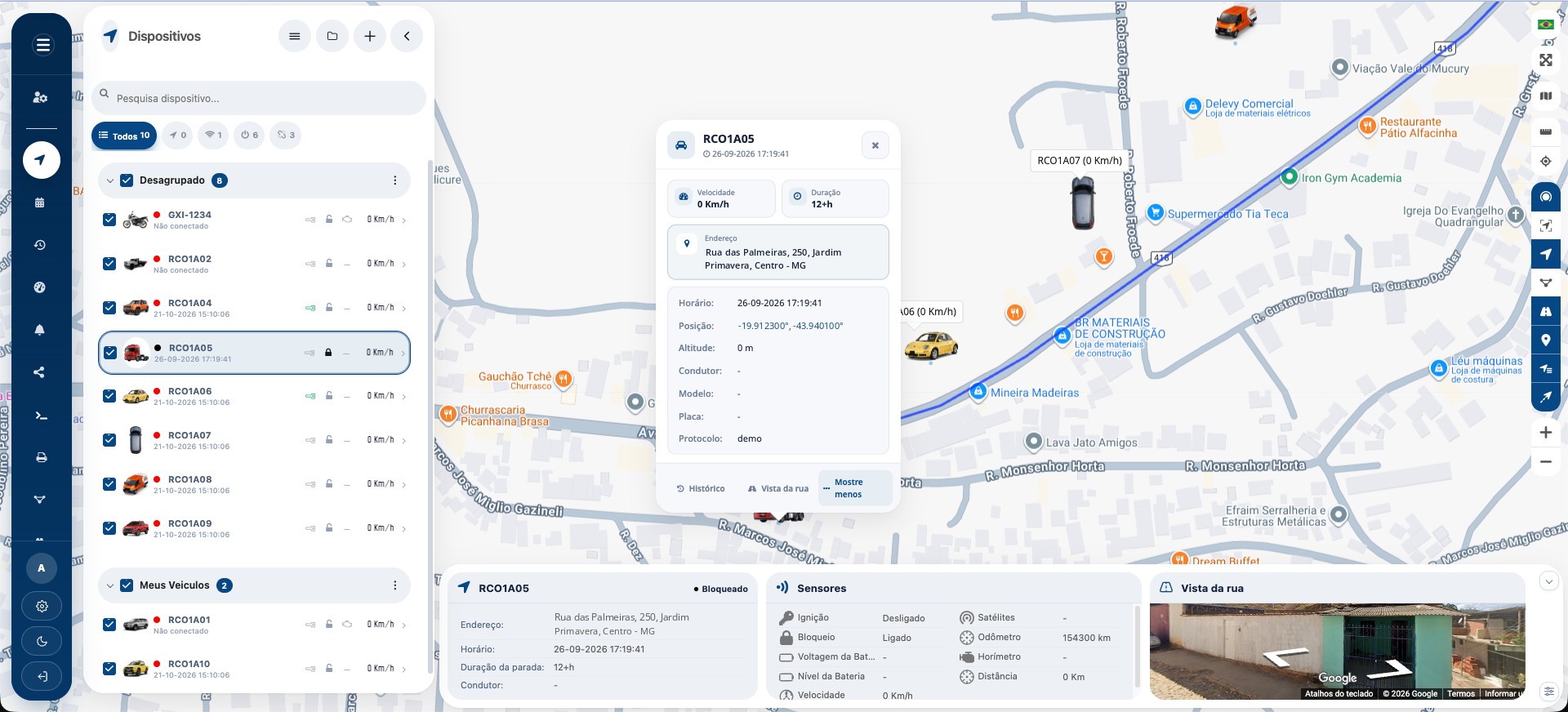Toggle dark mode with the moon icon
Viewport: 1568px width, 712px height.
(42, 642)
